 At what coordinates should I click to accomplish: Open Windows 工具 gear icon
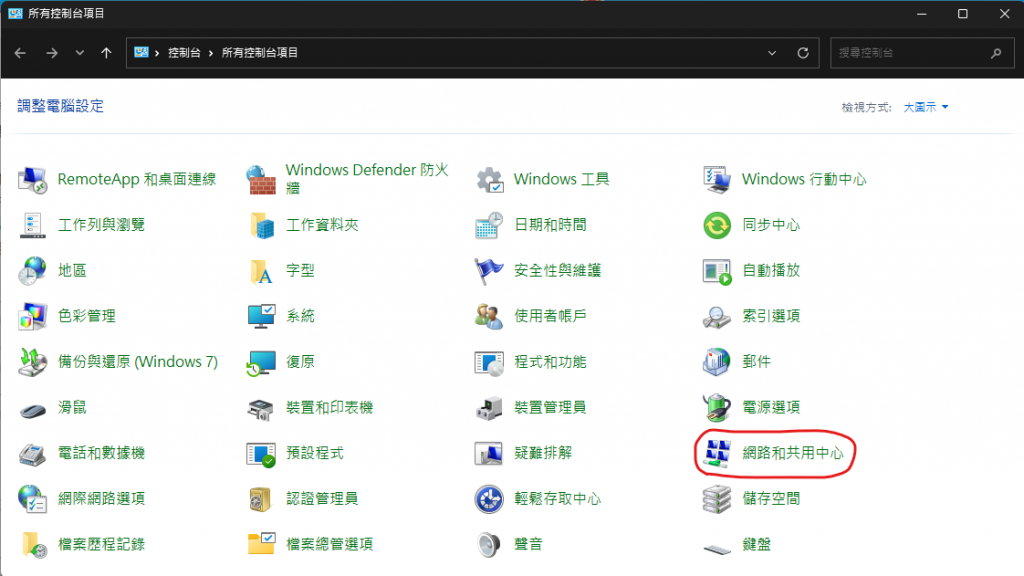(x=489, y=180)
